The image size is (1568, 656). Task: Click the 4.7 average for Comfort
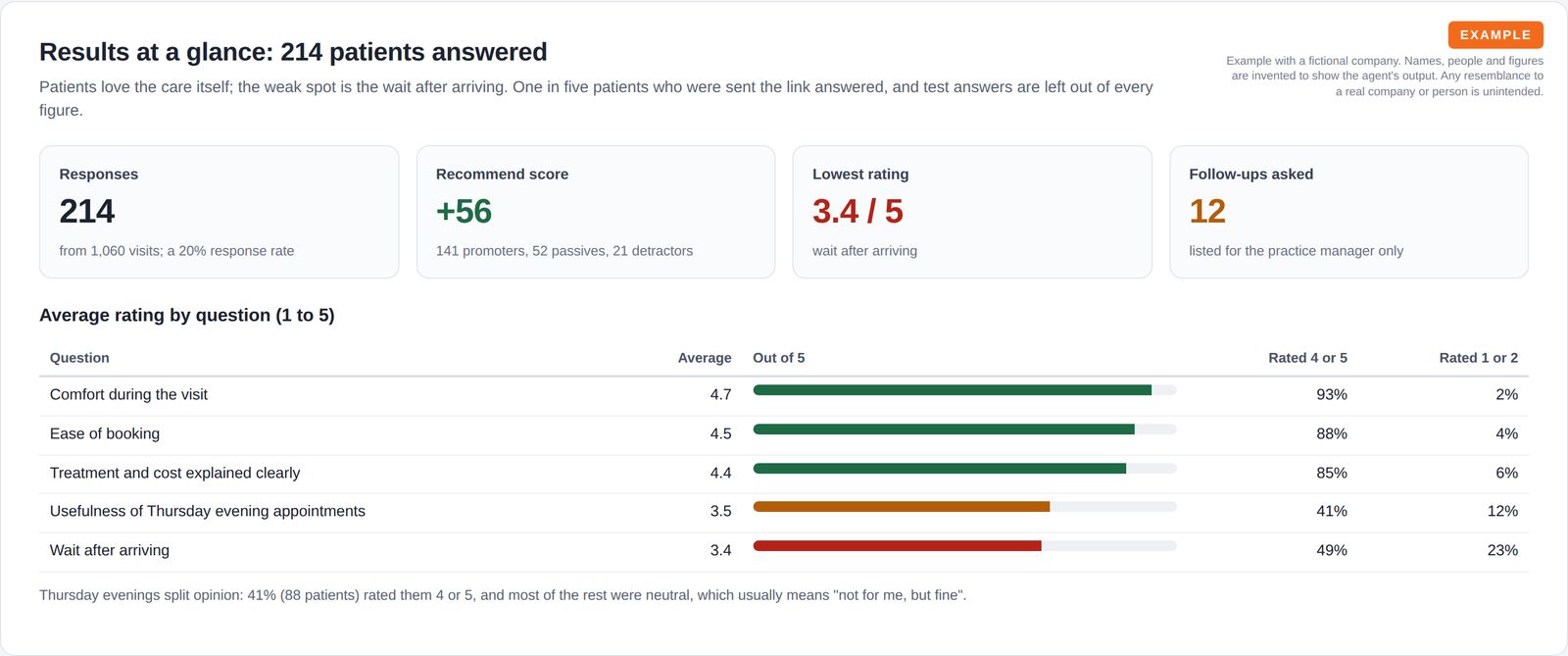[720, 394]
